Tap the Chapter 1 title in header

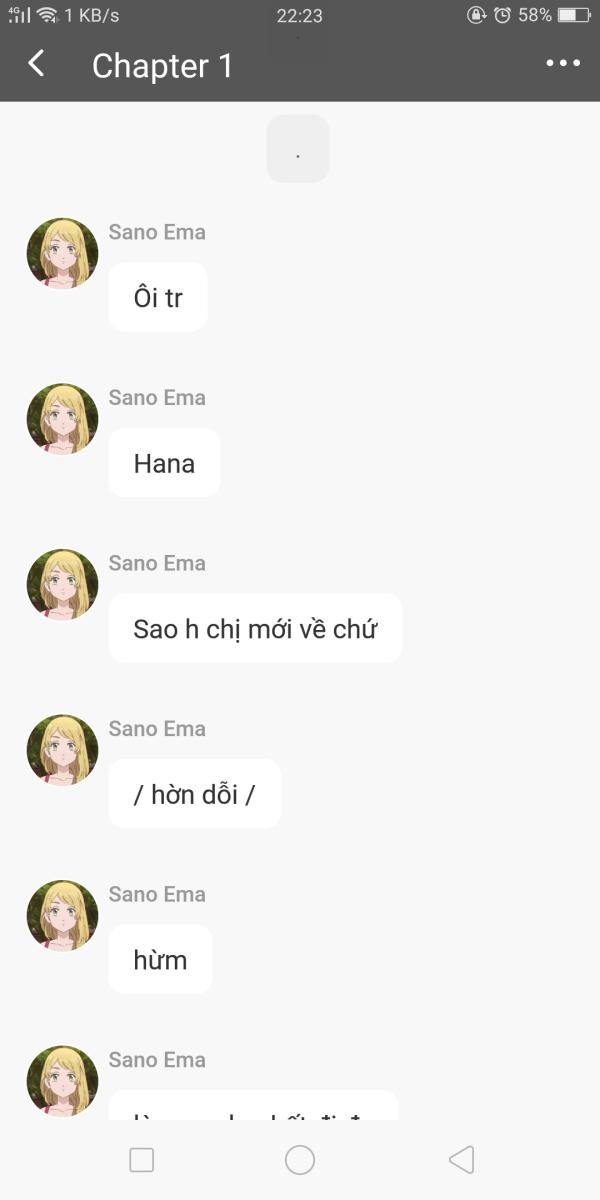162,65
